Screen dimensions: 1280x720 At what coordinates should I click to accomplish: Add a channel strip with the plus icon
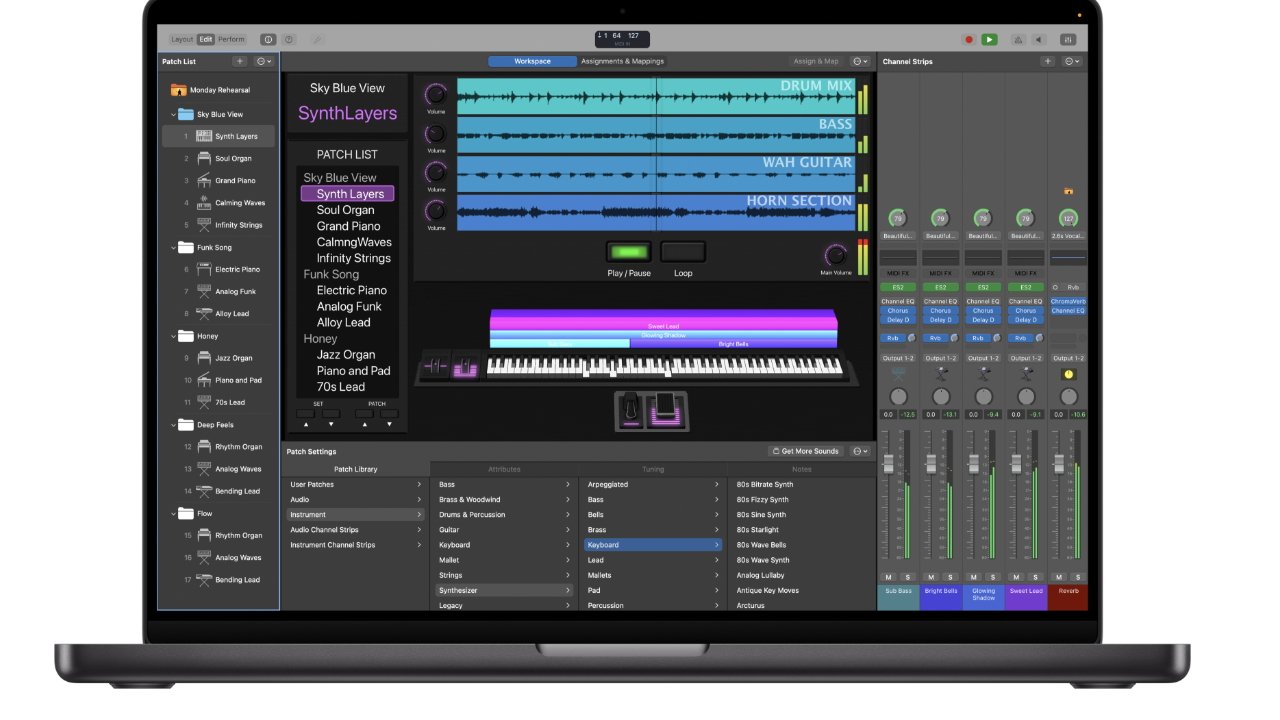coord(1047,61)
